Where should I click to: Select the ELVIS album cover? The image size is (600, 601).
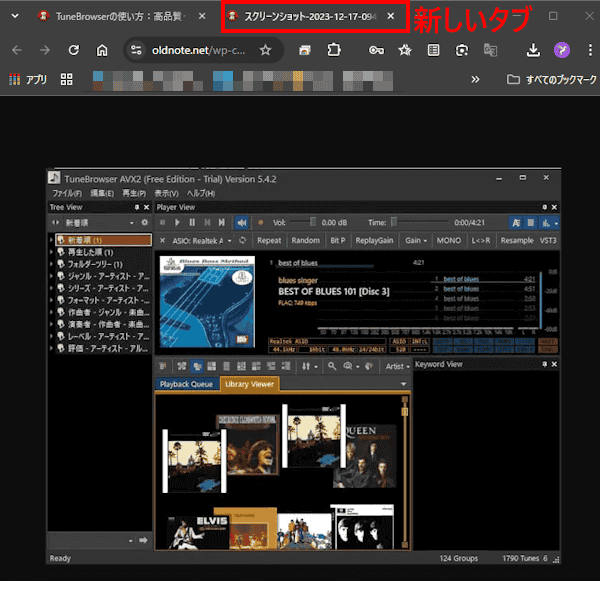point(198,533)
